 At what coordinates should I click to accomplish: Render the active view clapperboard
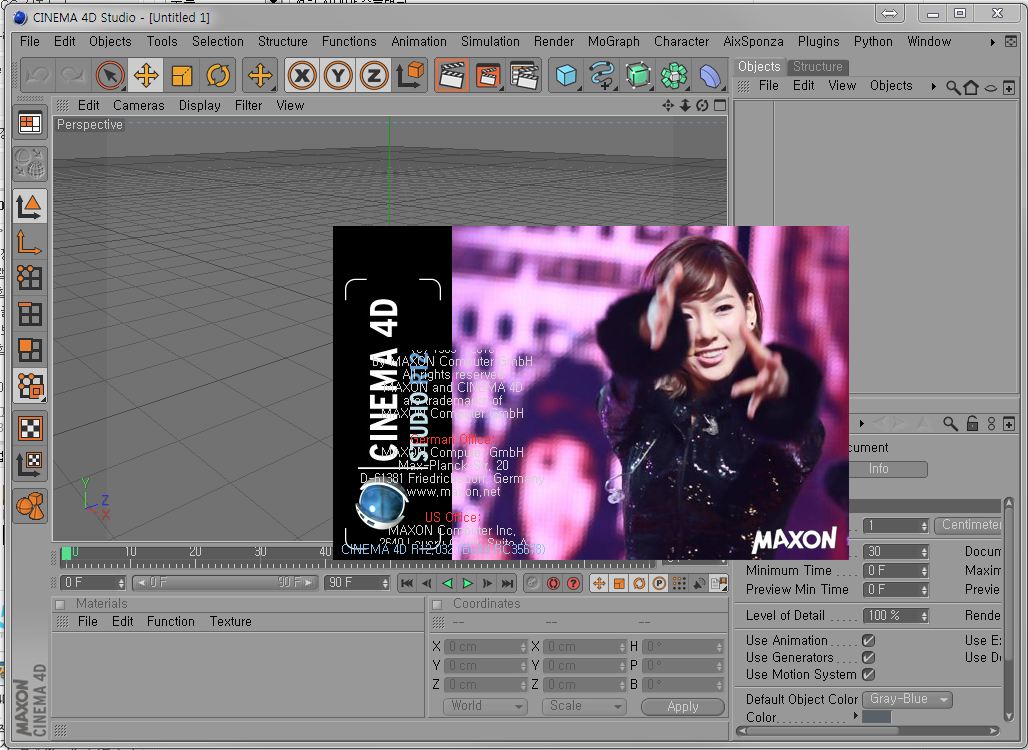click(x=452, y=75)
